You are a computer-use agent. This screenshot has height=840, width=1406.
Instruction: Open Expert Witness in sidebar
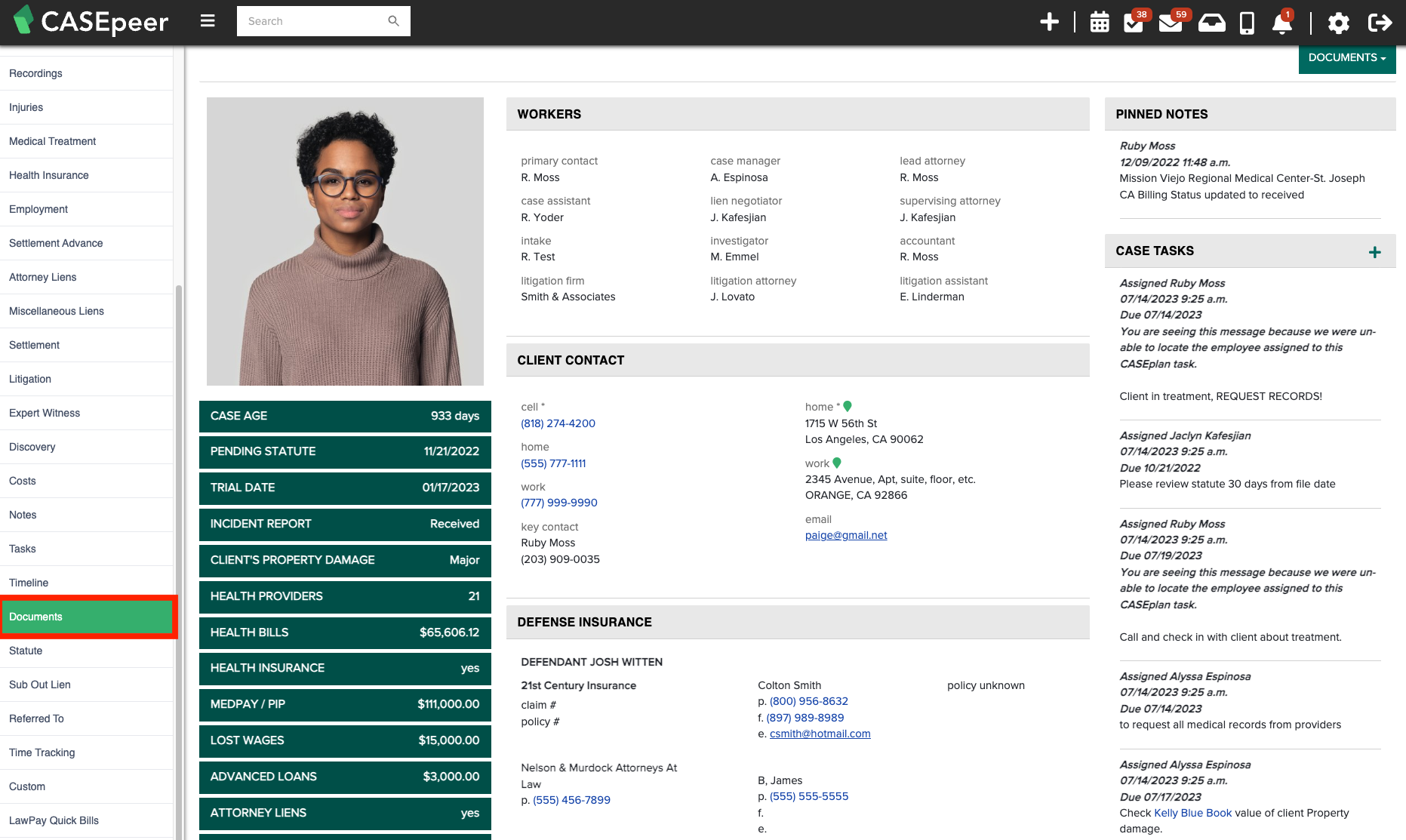(87, 413)
